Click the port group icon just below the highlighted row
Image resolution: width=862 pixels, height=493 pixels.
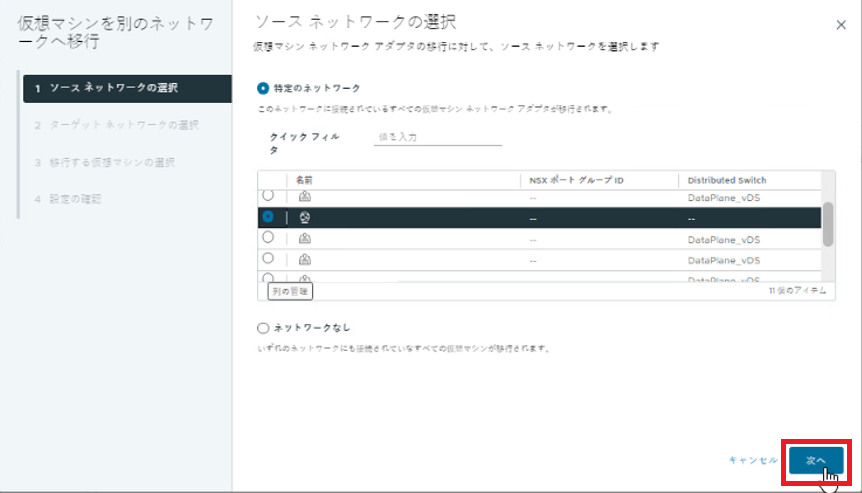pos(304,239)
